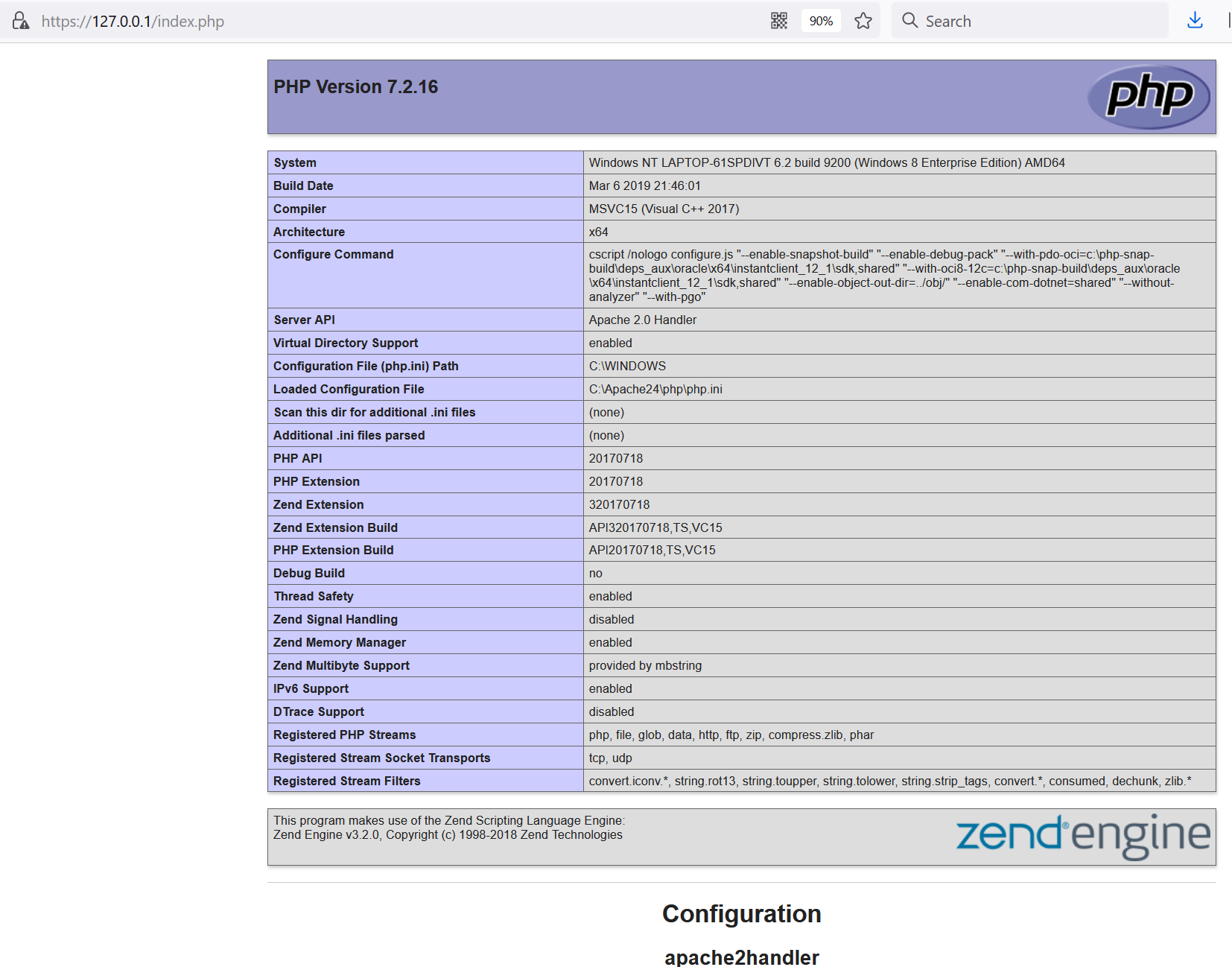Select the 'PHP Version 7.2.16' heading

pyautogui.click(x=356, y=87)
